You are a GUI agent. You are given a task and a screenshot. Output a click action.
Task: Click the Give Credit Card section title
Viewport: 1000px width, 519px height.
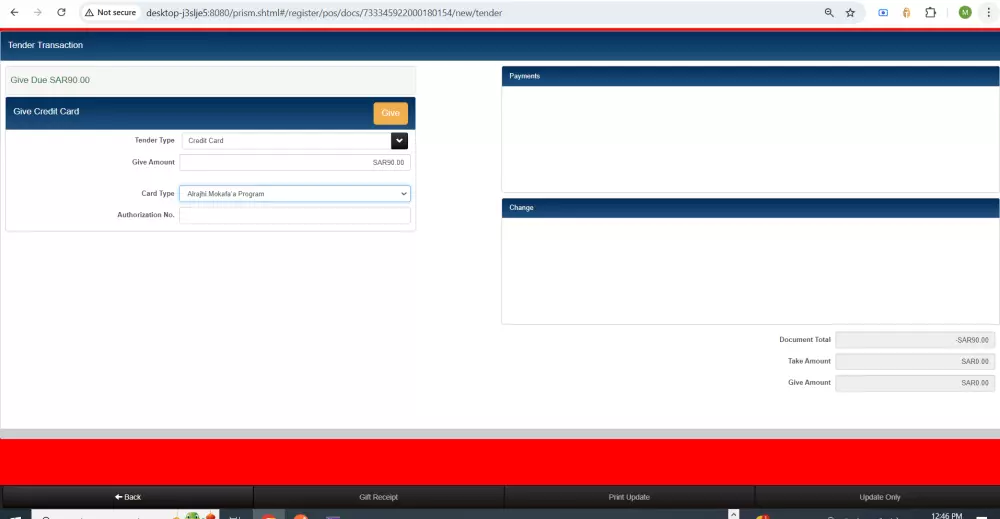pos(46,112)
